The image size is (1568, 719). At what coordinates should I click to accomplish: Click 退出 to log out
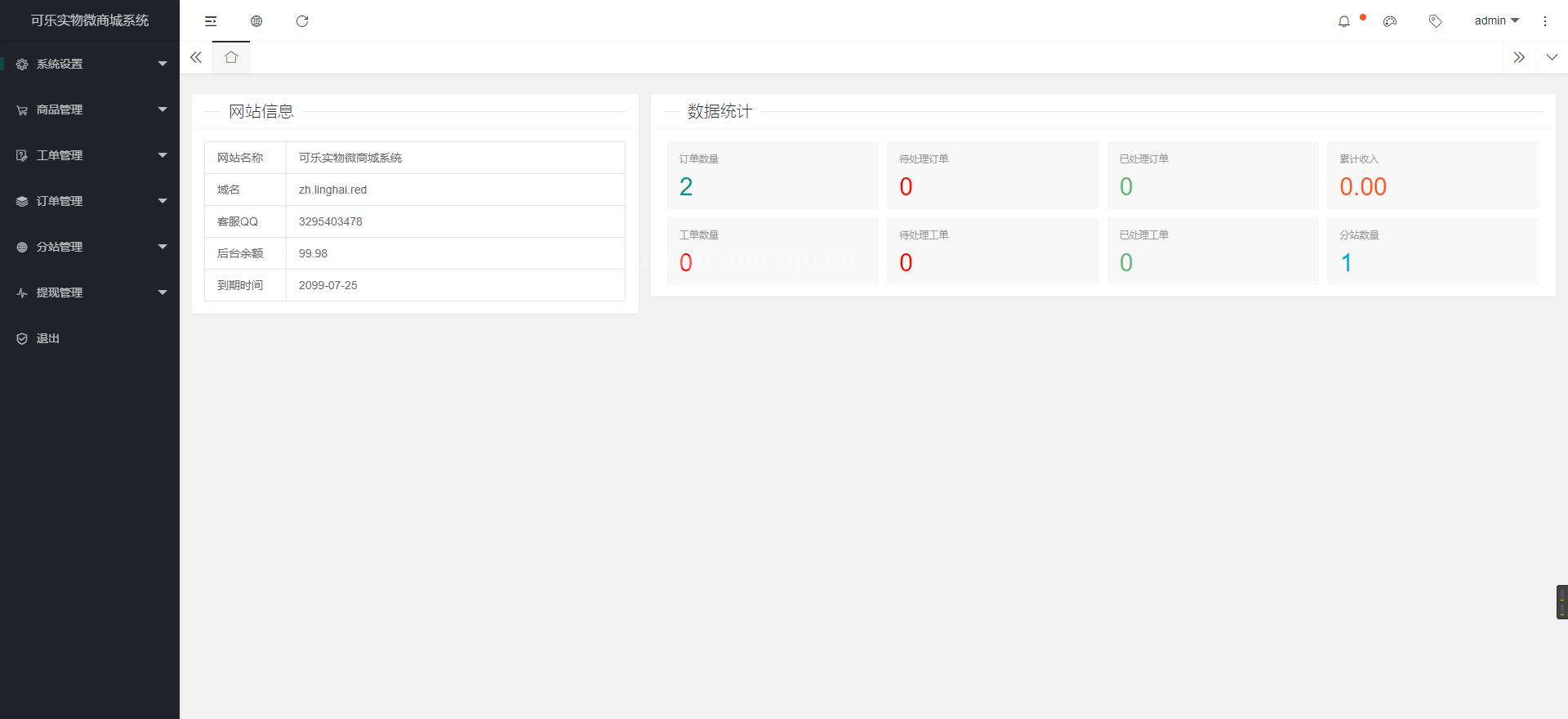(x=48, y=338)
